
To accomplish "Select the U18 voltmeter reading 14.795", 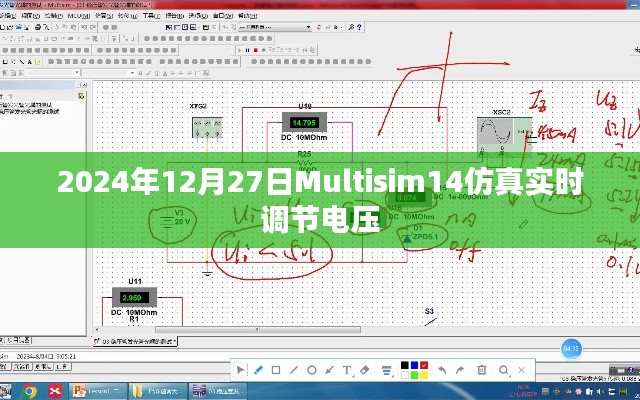I will click(304, 122).
